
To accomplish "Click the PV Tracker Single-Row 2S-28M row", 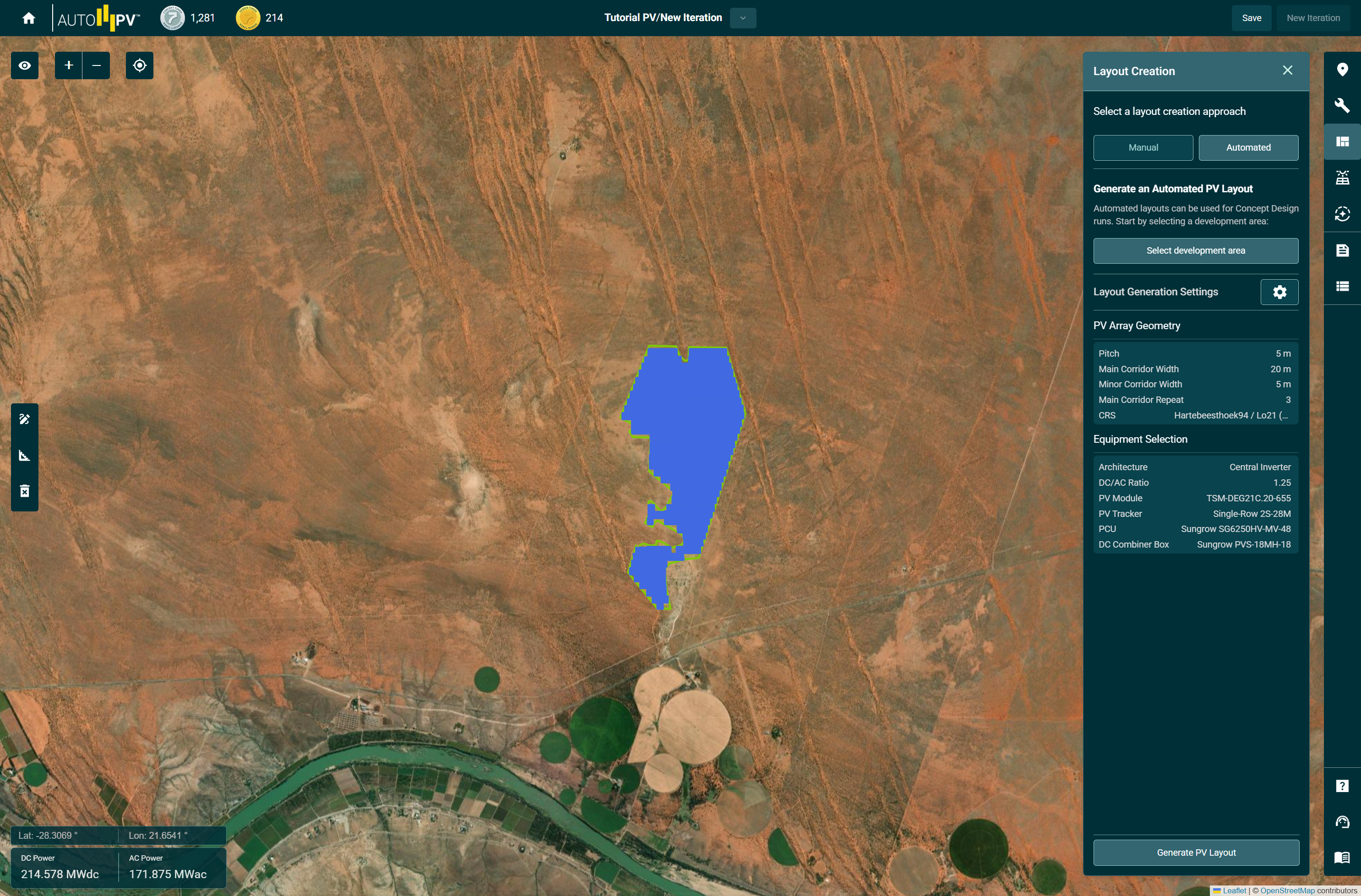I will click(1195, 514).
